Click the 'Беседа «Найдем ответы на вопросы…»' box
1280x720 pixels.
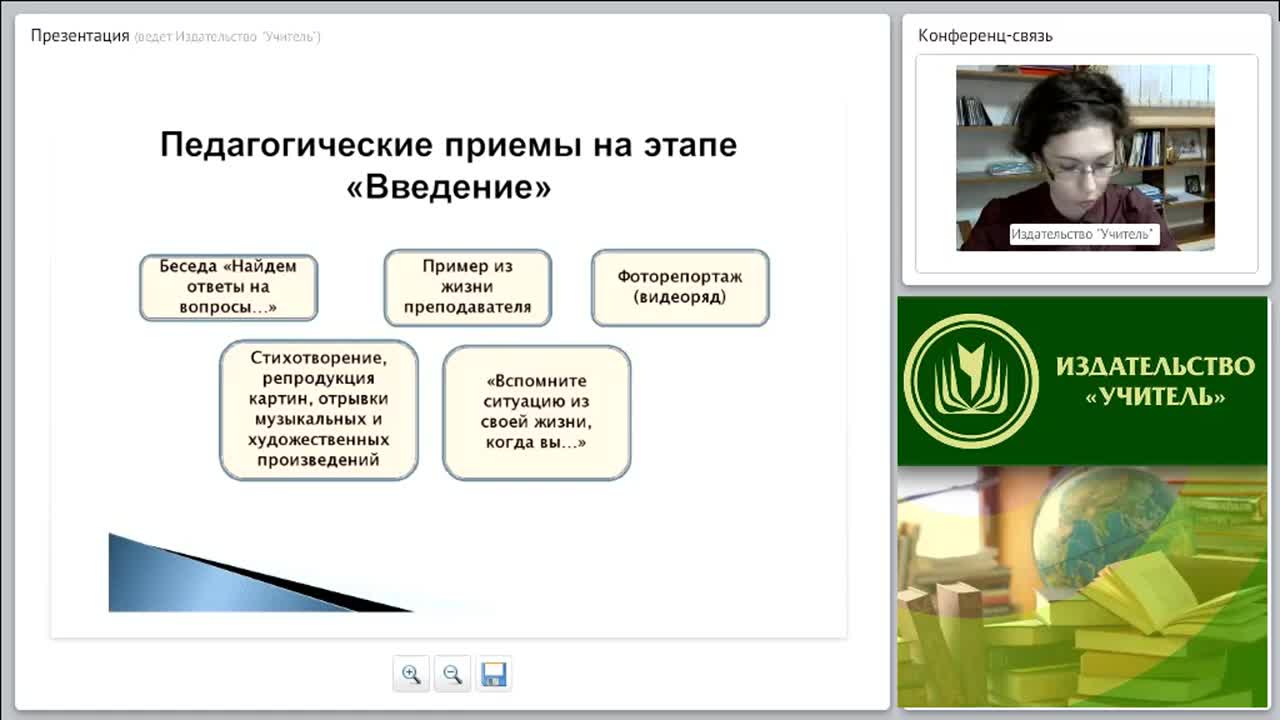(229, 287)
